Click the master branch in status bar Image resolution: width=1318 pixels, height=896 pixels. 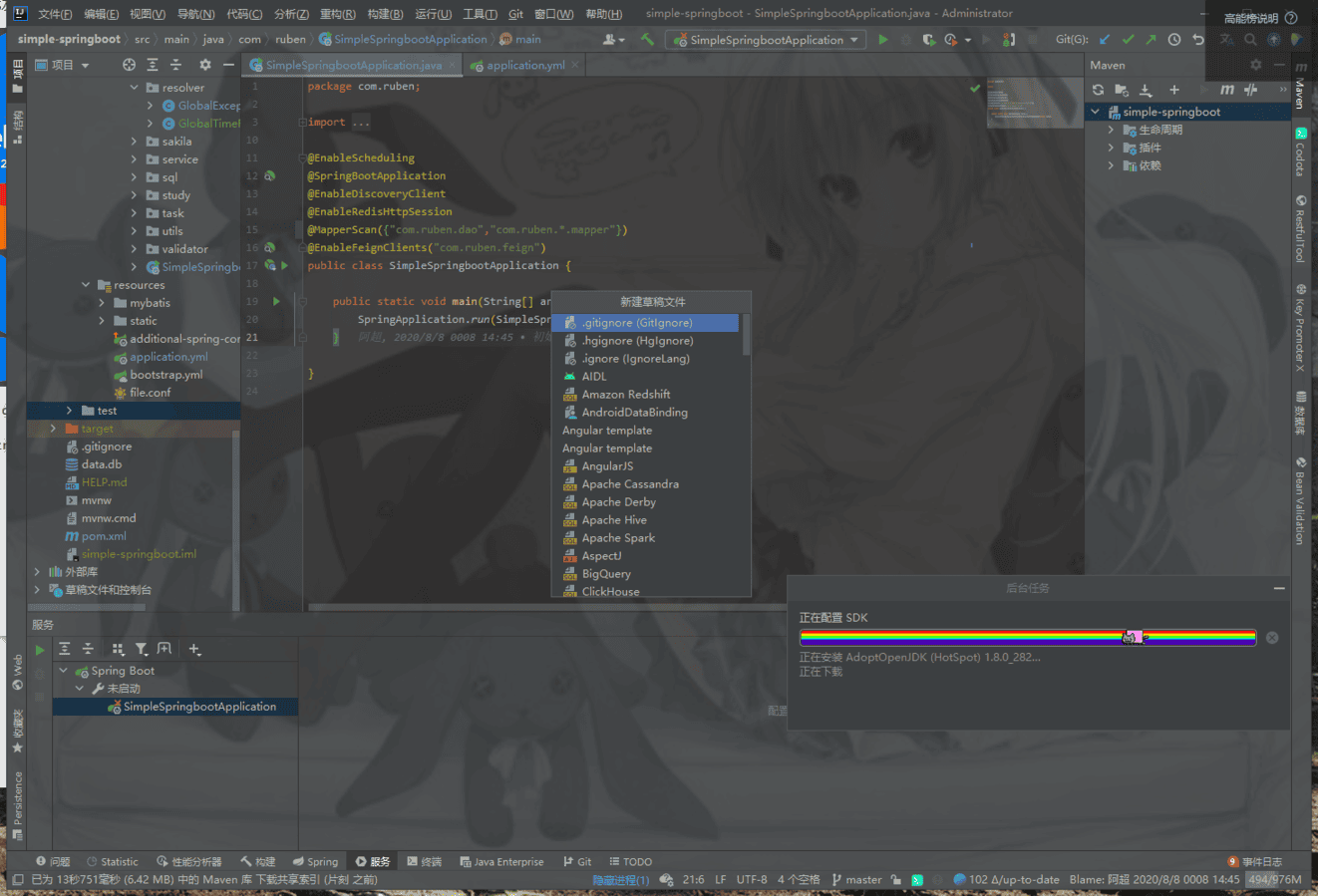856,880
